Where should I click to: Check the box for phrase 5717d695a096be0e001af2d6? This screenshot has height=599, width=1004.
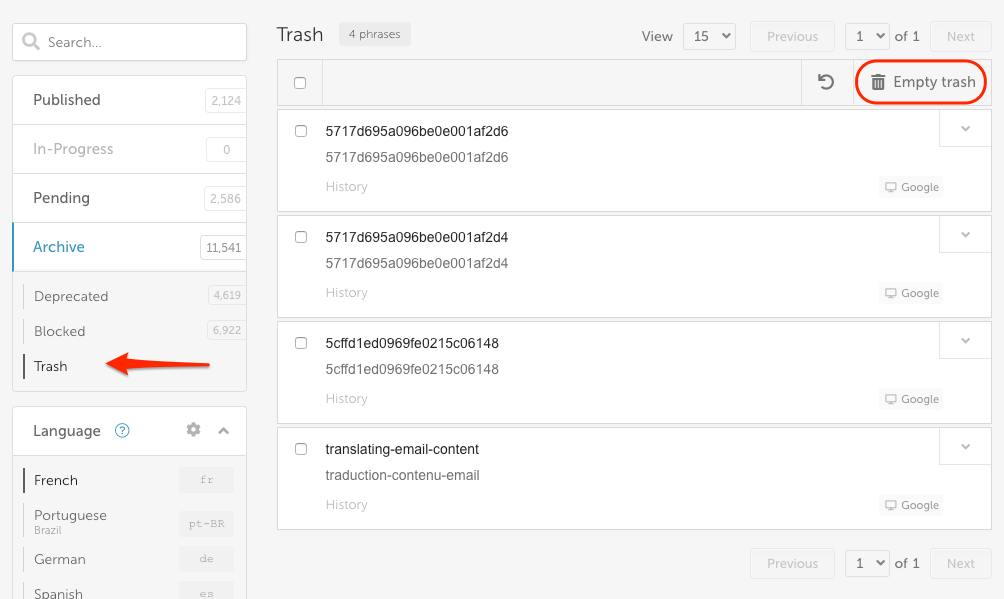click(301, 131)
